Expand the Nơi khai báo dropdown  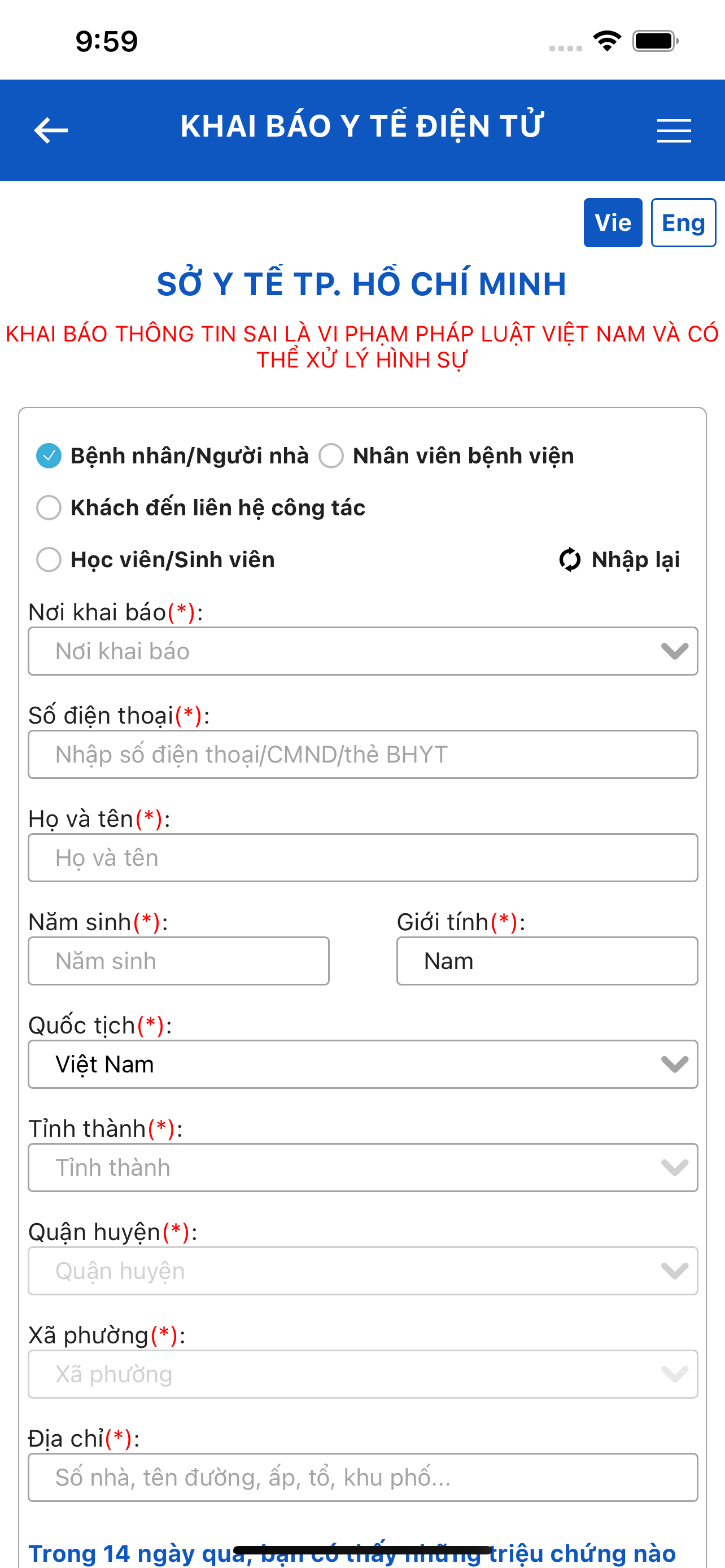click(363, 651)
